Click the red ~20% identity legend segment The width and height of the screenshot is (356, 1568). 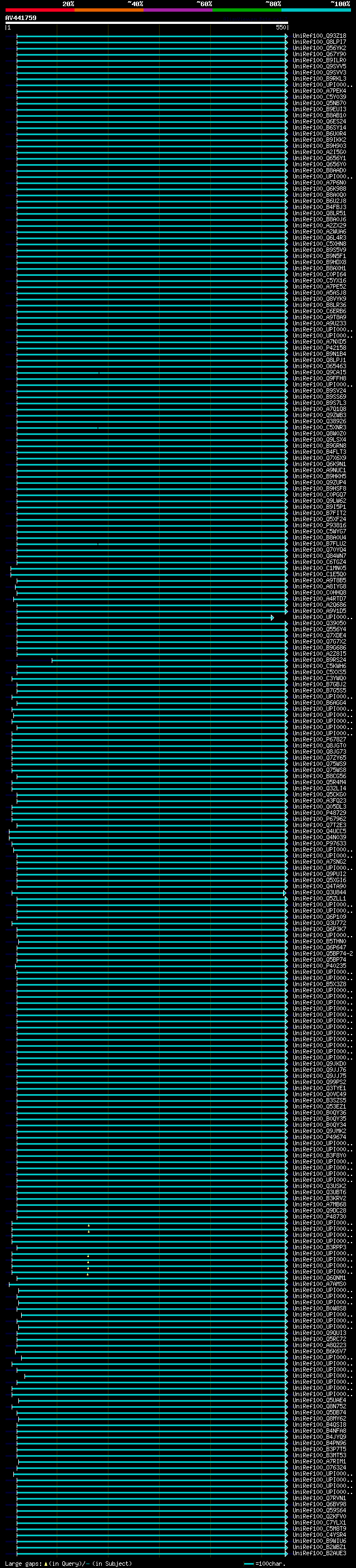39,10
